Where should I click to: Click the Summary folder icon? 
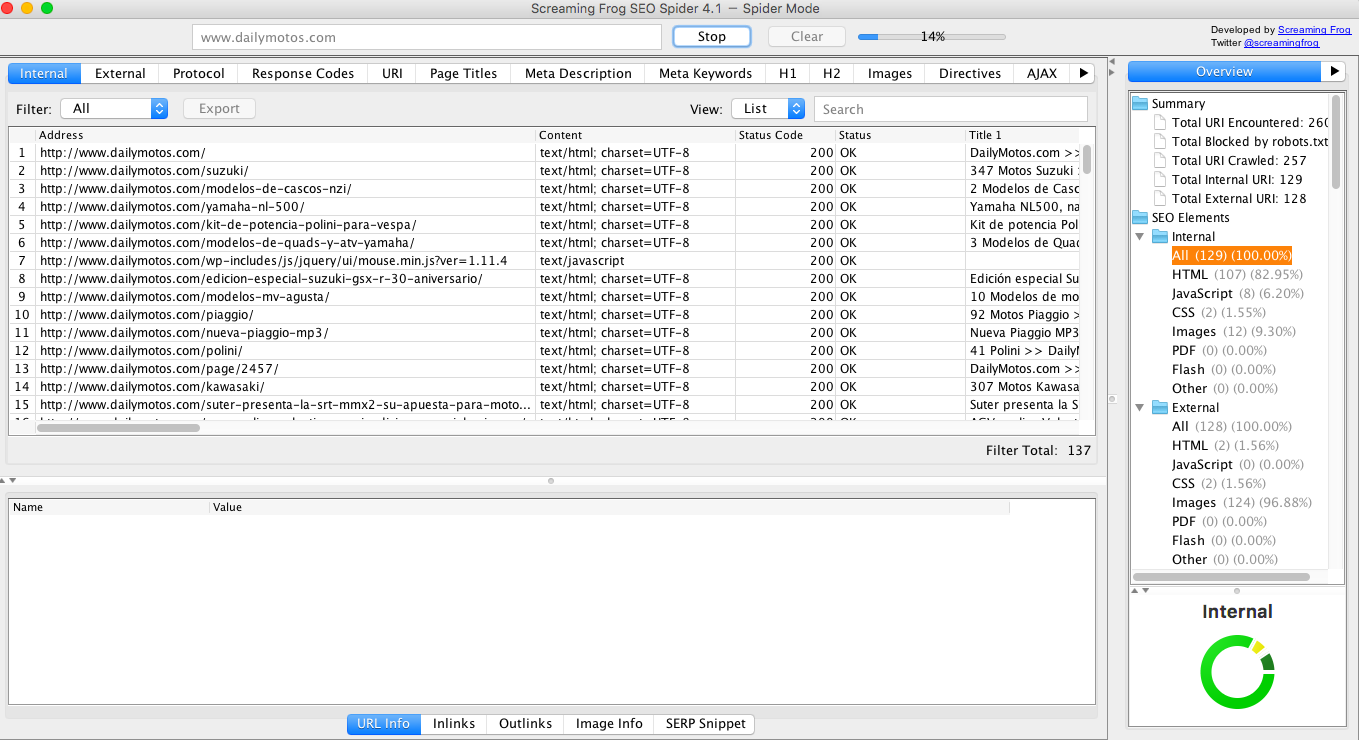(1140, 103)
